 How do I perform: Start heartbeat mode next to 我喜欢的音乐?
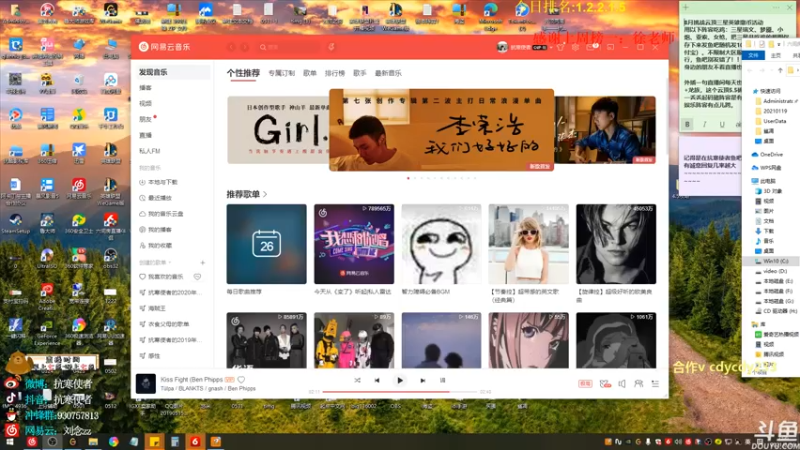197,277
